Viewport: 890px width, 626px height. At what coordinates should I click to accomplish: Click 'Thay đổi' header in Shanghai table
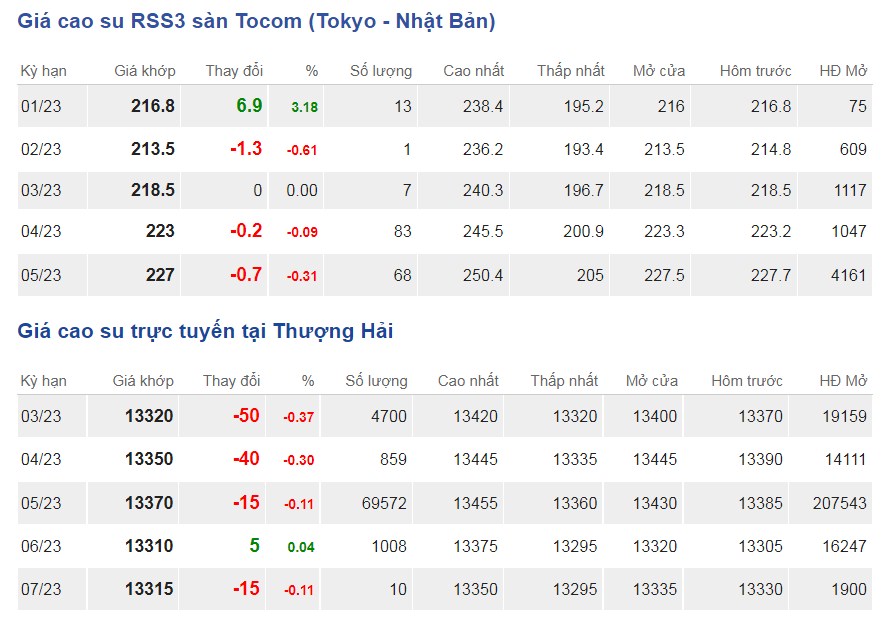coord(232,381)
